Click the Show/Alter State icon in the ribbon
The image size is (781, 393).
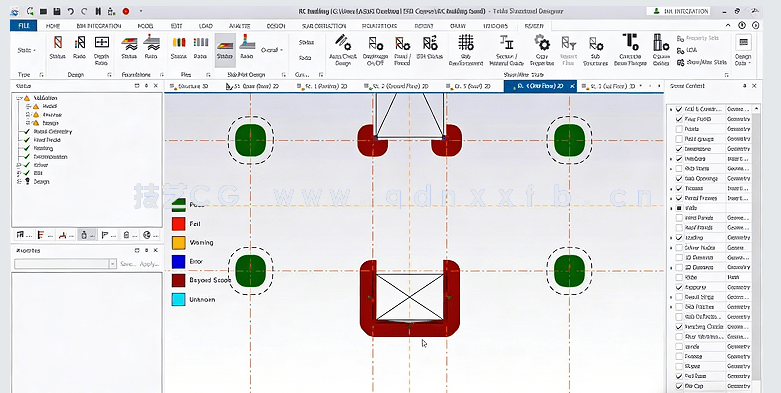(x=702, y=62)
